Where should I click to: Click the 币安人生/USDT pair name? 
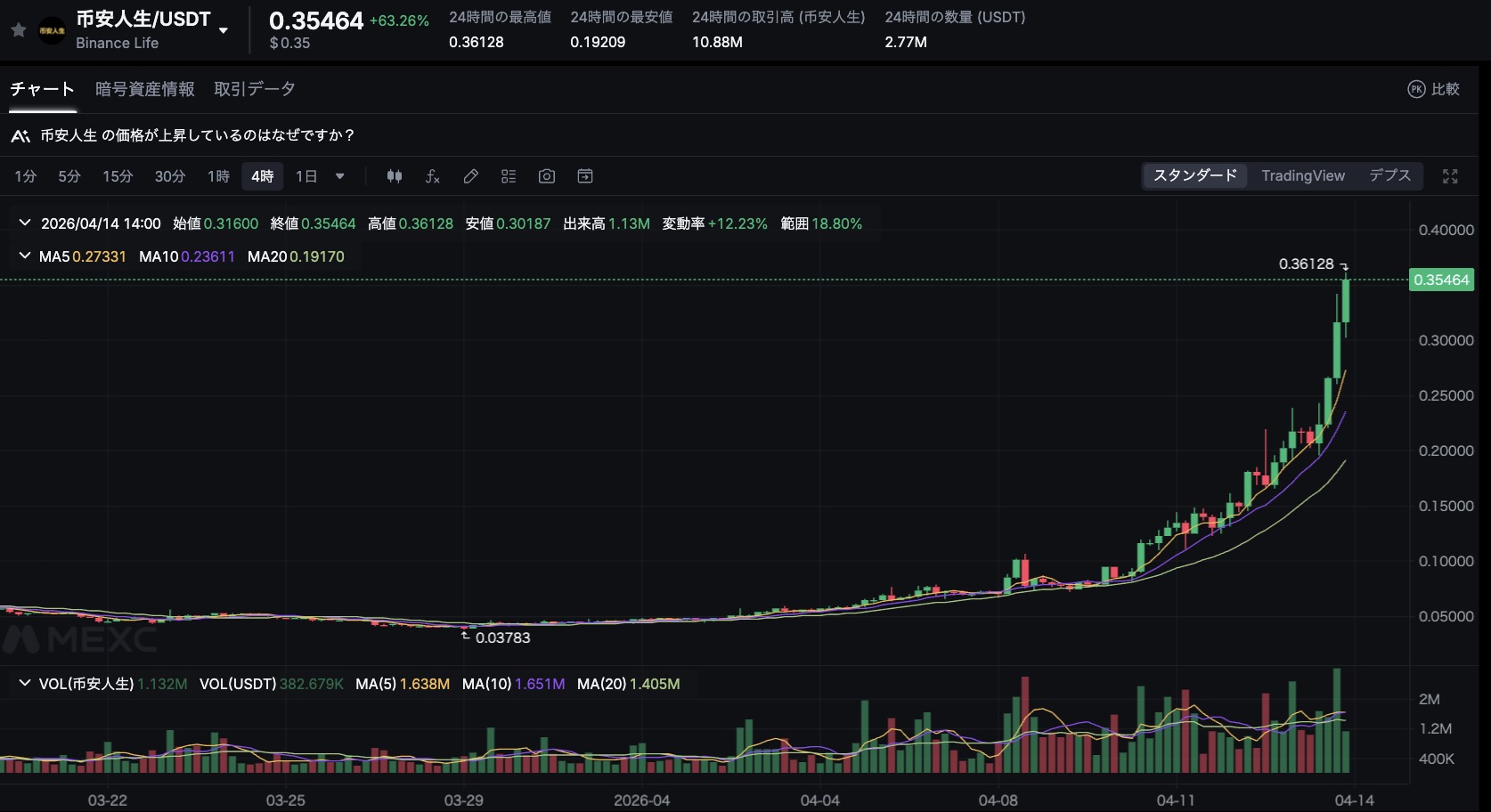(x=143, y=19)
